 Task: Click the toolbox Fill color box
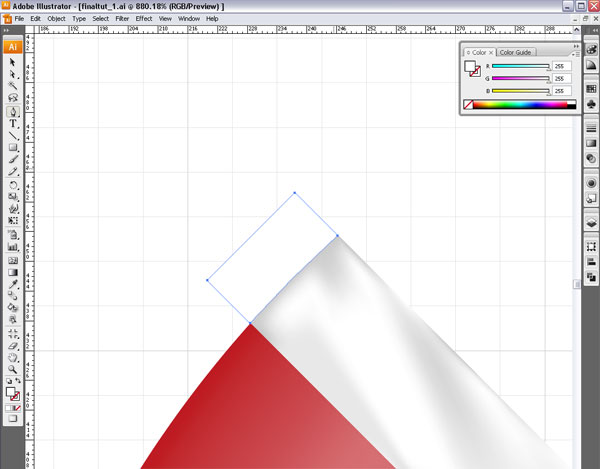[x=10, y=392]
